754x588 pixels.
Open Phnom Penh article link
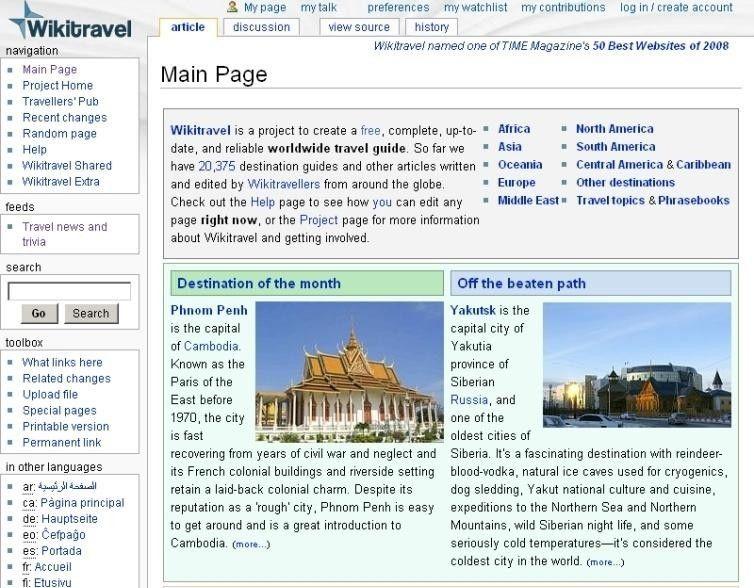[209, 310]
